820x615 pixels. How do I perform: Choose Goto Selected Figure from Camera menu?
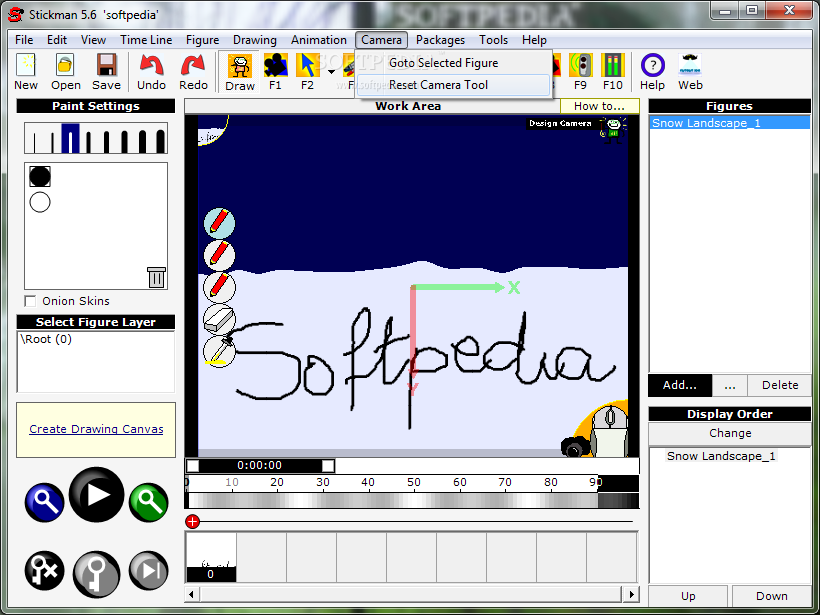tap(453, 63)
